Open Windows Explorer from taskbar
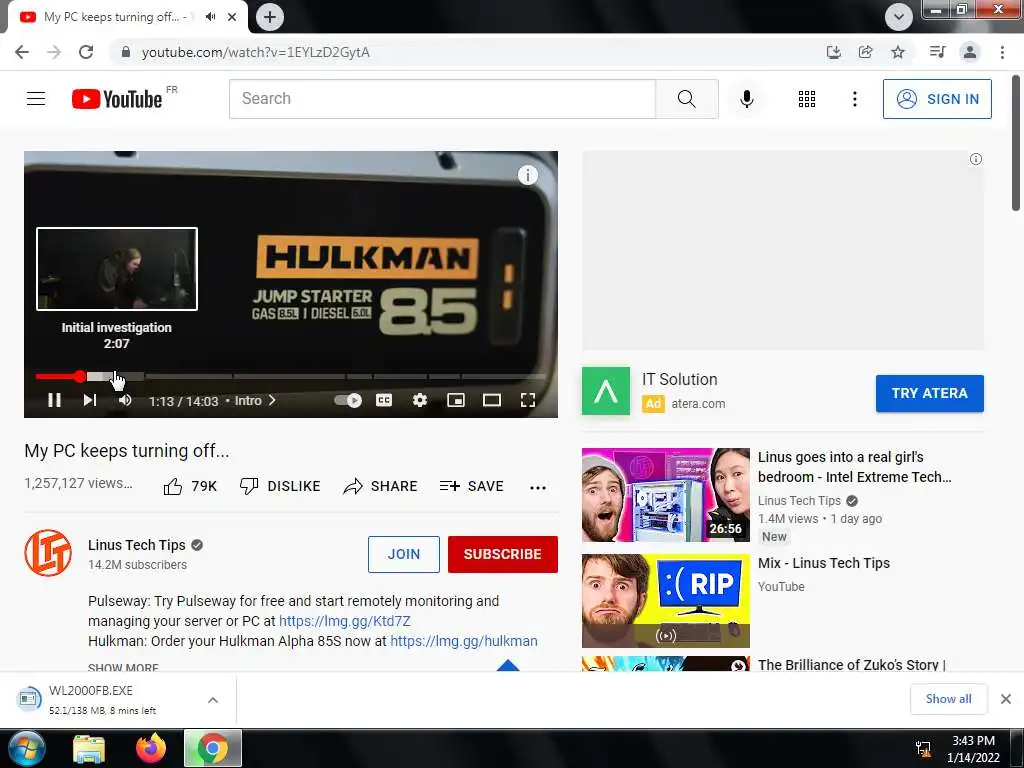Screen dimensions: 1024x768 [x=89, y=748]
